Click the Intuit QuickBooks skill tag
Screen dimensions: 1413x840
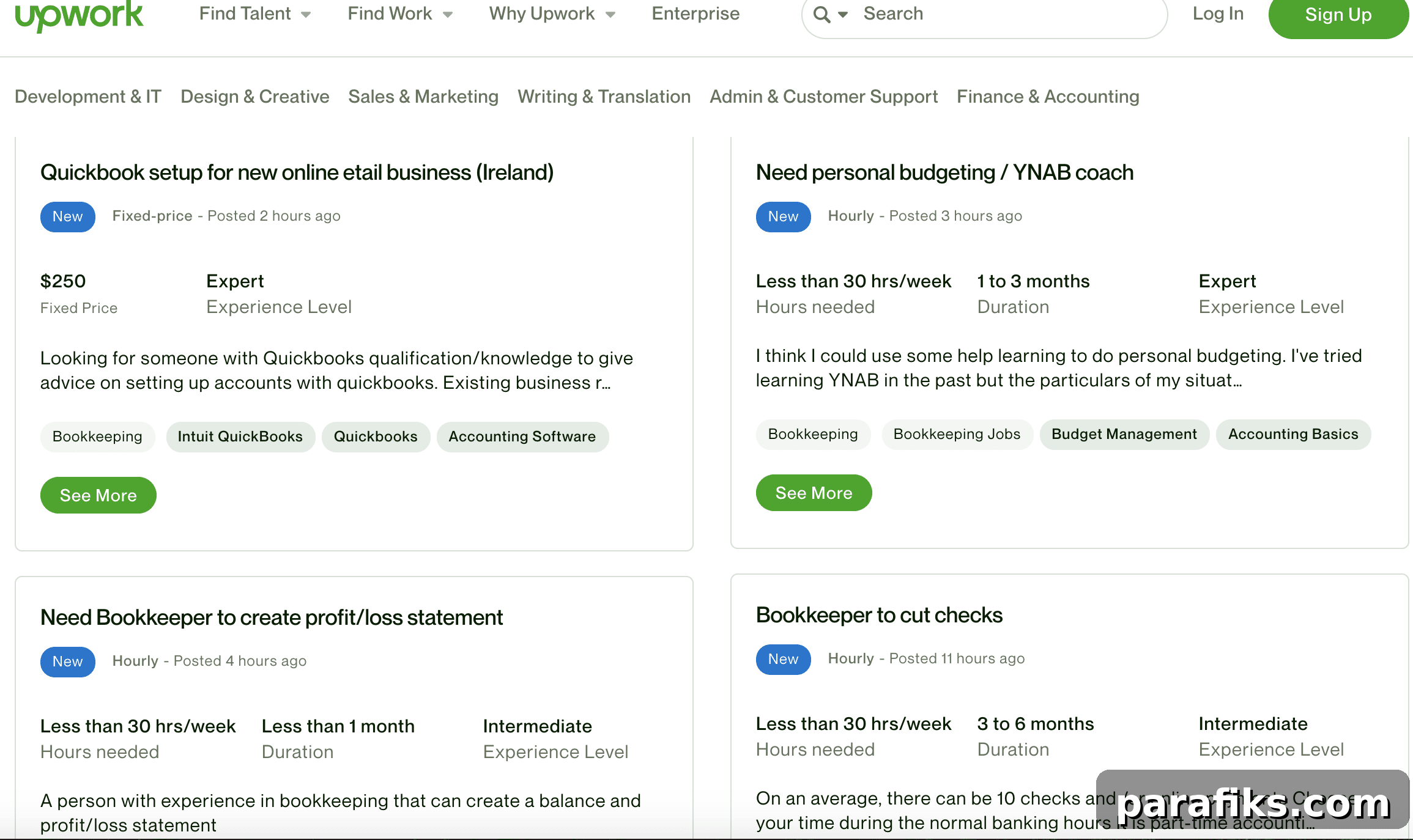(240, 437)
